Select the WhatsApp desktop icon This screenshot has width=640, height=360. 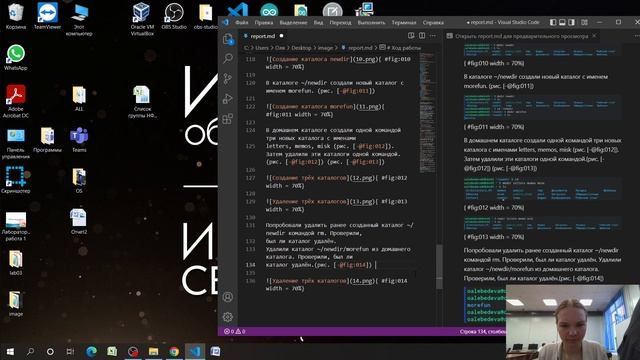click(x=16, y=58)
